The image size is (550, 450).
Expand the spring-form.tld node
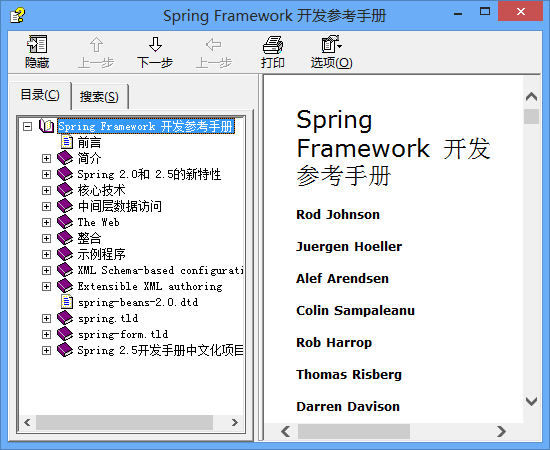(46, 334)
